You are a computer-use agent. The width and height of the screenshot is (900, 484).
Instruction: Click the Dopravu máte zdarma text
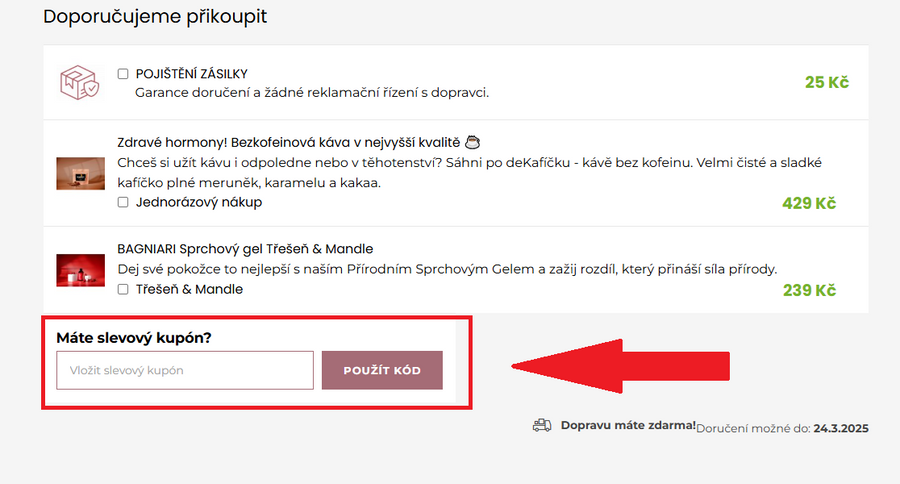click(x=627, y=425)
